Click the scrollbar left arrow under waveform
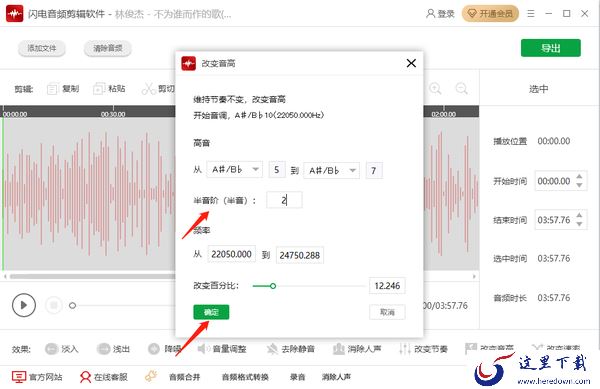The image size is (600, 389). 5,276
